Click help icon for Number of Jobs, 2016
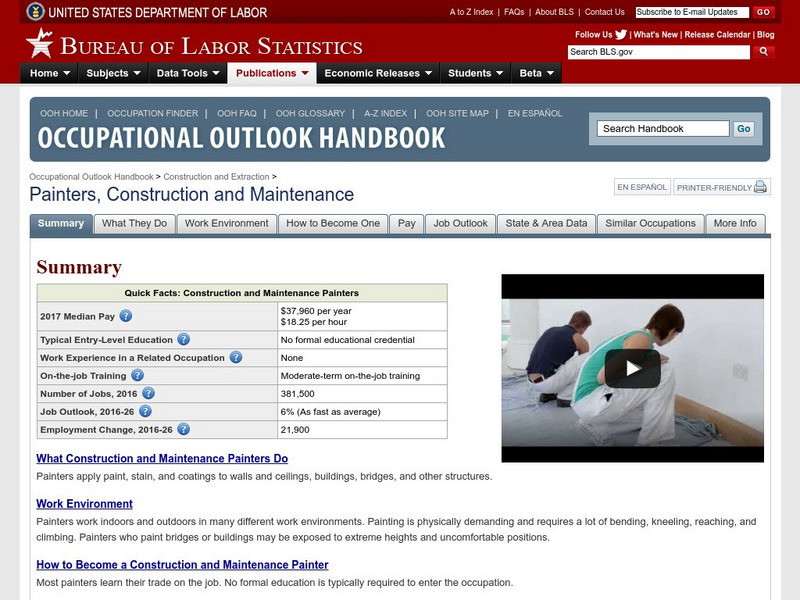Image resolution: width=800 pixels, height=600 pixels. 148,393
